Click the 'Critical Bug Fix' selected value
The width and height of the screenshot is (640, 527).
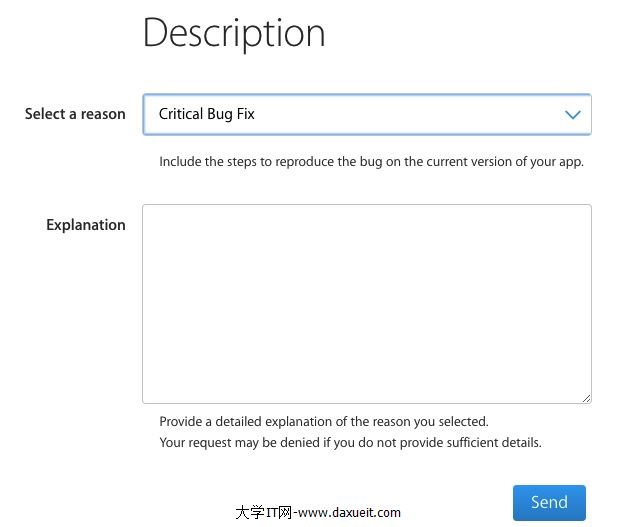[x=207, y=114]
